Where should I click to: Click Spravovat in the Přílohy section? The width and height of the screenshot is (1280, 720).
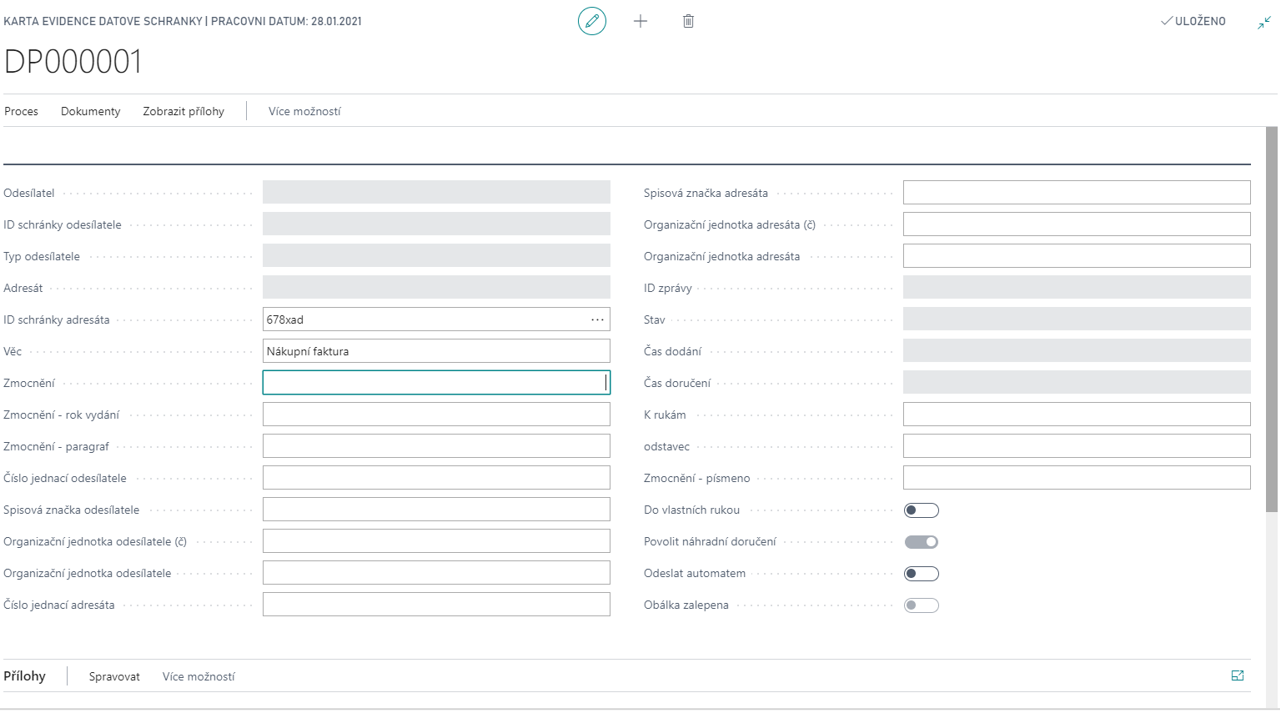coord(114,677)
